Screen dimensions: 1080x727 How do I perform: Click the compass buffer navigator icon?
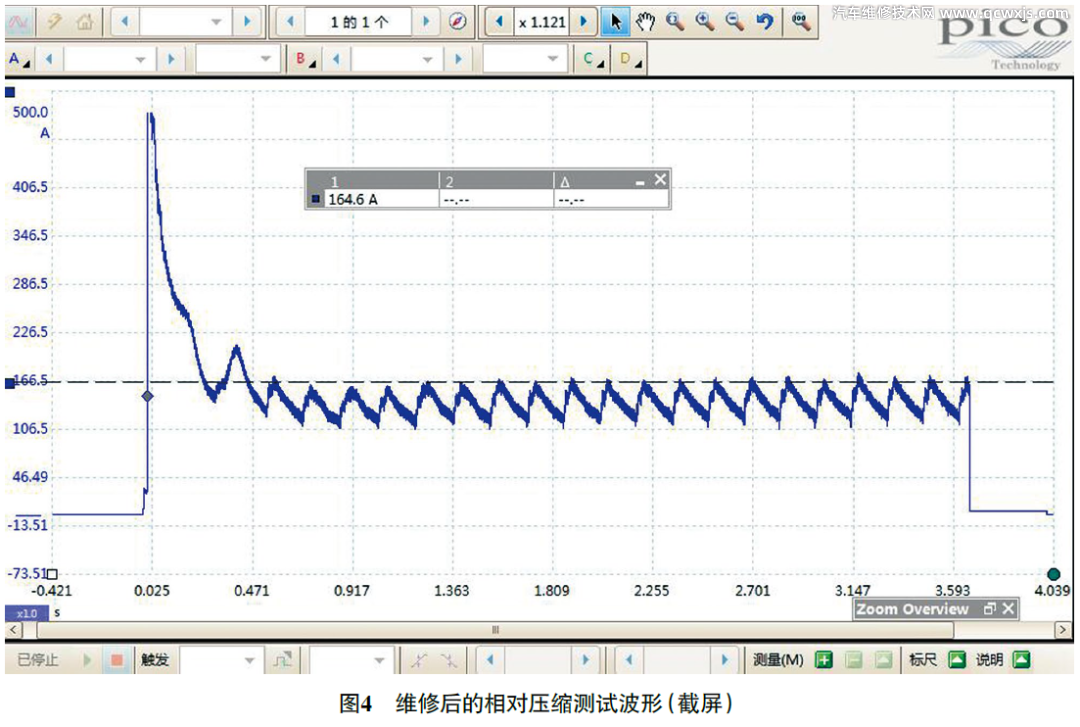coord(457,22)
